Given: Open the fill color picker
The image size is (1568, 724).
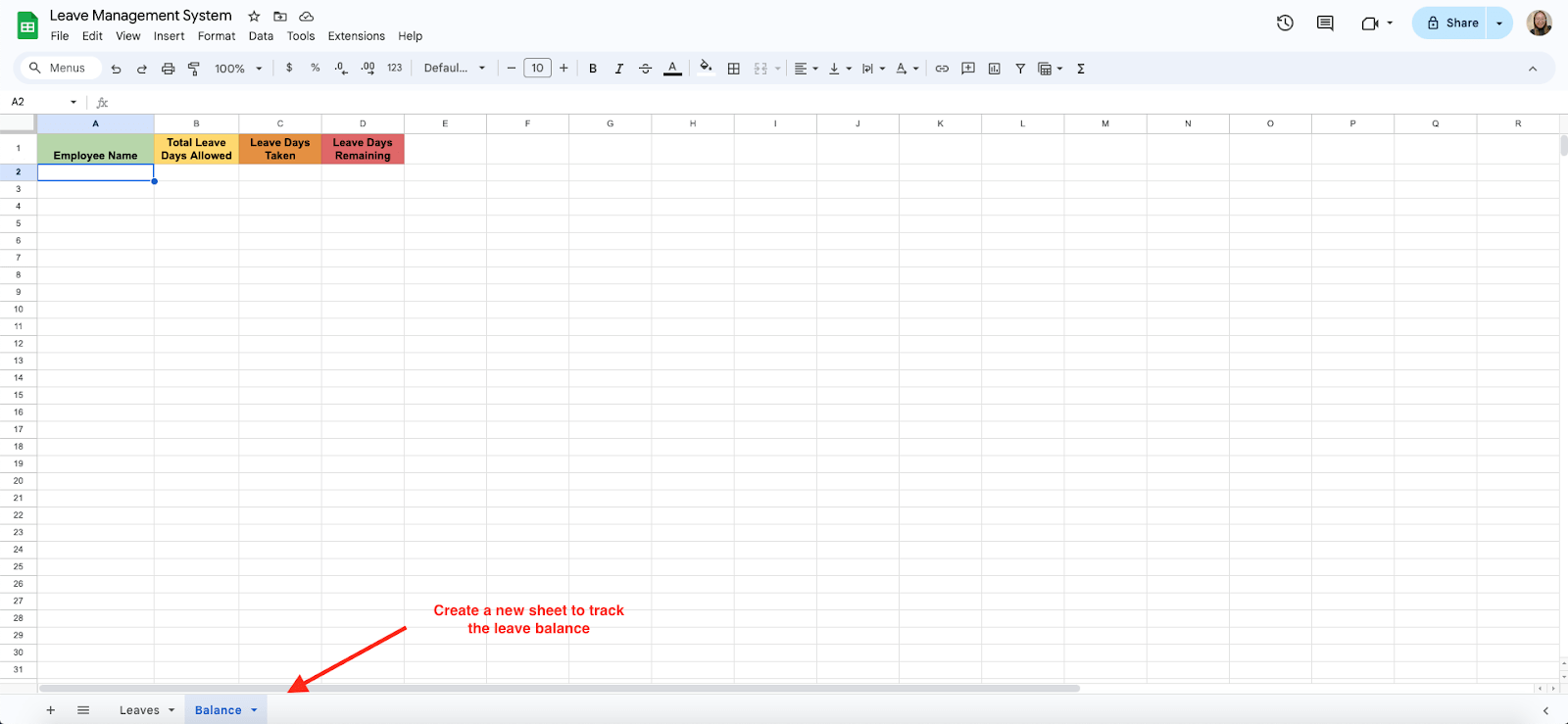Looking at the screenshot, I should click(706, 68).
